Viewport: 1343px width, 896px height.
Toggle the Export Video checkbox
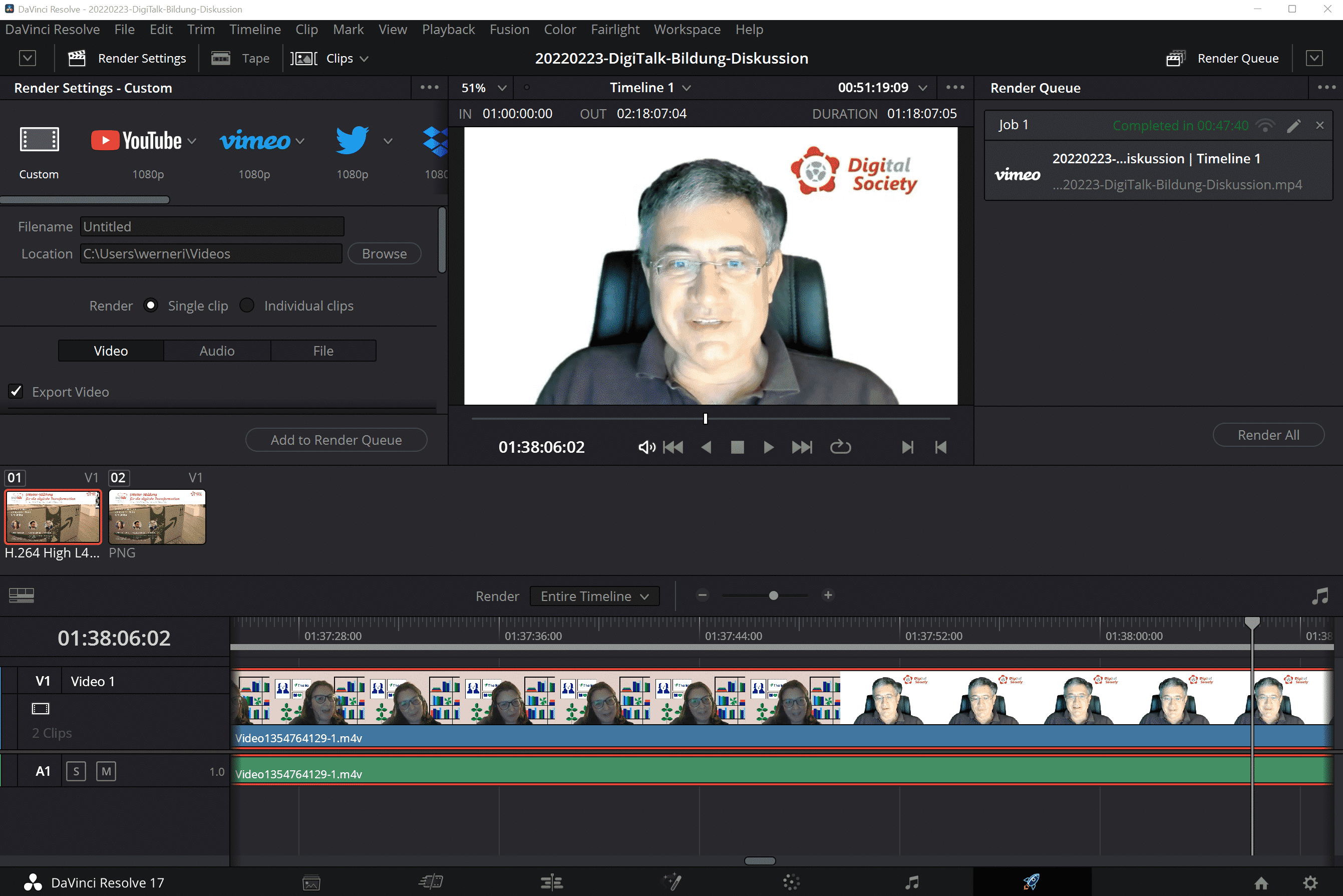[x=16, y=392]
